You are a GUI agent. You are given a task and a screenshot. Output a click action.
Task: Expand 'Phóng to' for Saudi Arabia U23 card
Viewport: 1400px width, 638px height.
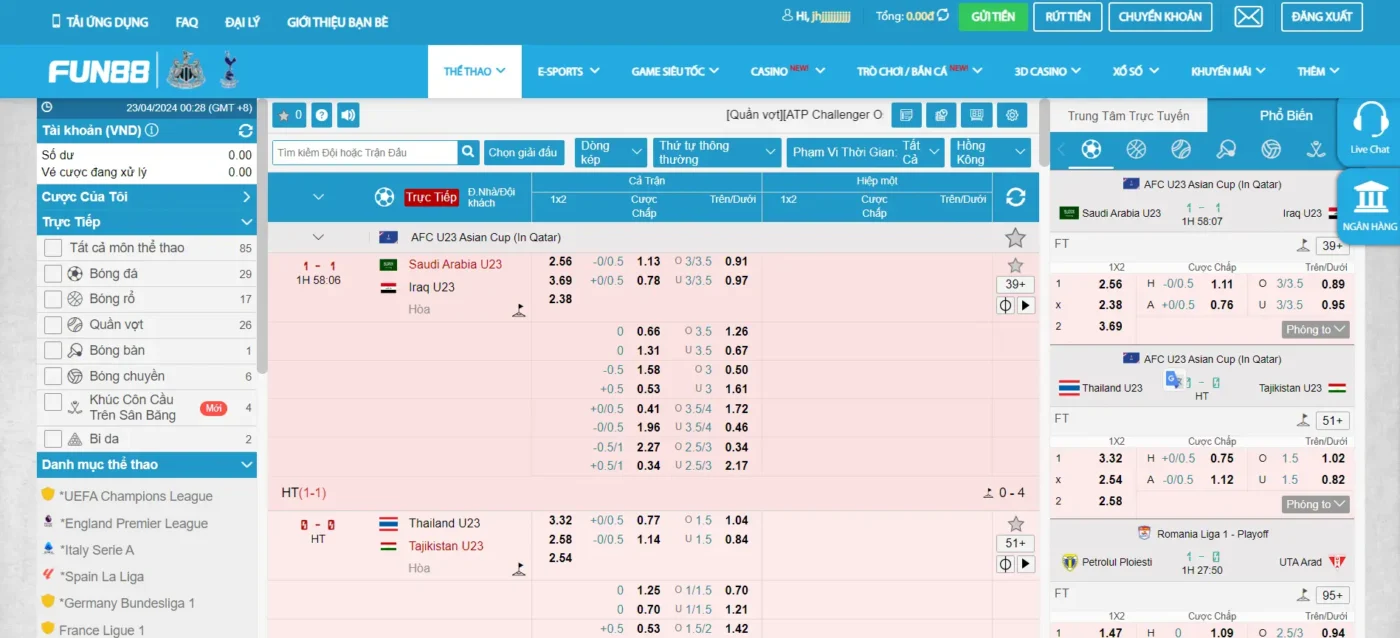(1315, 330)
